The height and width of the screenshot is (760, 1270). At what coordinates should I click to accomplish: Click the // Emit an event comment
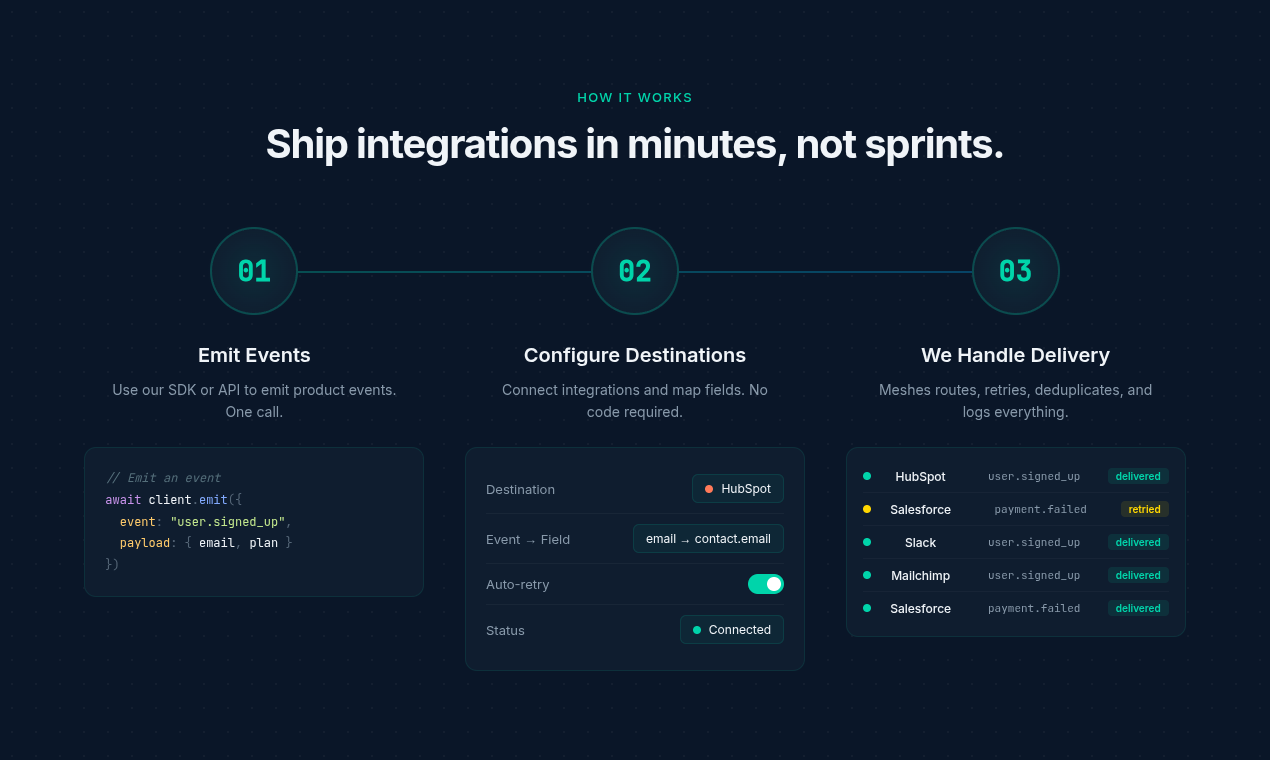[163, 478]
